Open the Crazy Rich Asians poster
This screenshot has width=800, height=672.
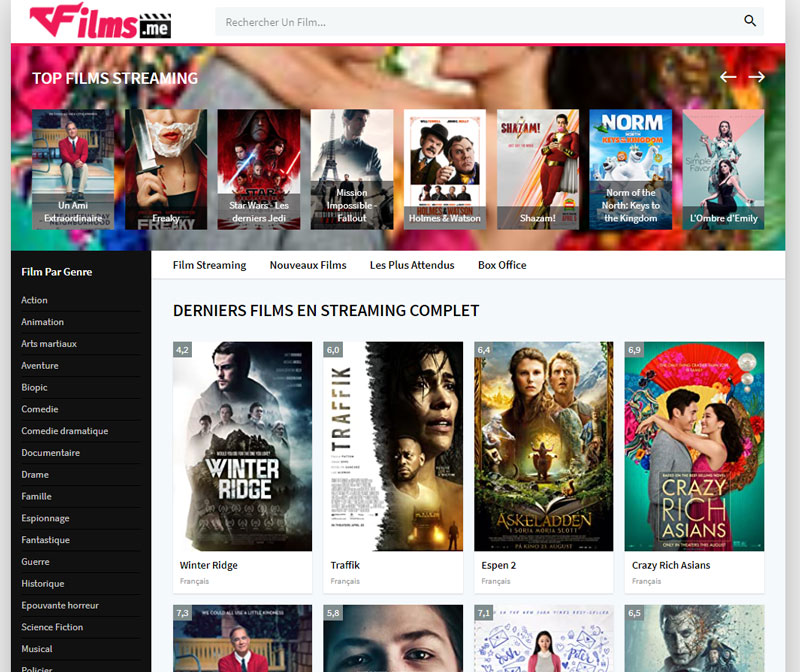[694, 446]
